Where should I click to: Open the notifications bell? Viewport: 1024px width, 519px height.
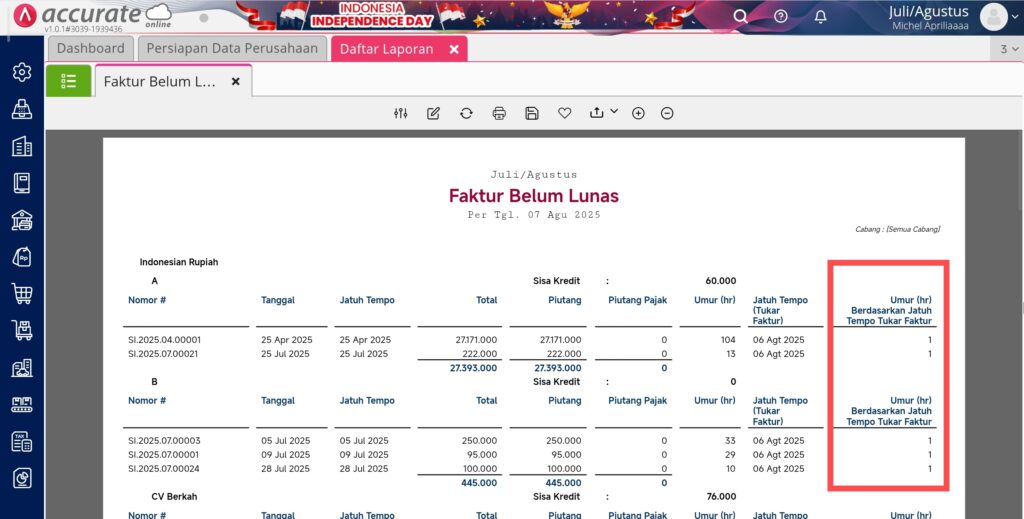(821, 16)
